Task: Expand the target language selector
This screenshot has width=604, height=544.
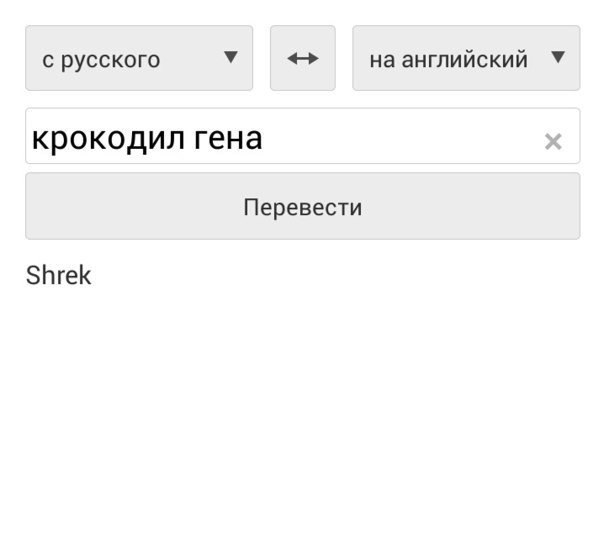Action: [x=466, y=59]
